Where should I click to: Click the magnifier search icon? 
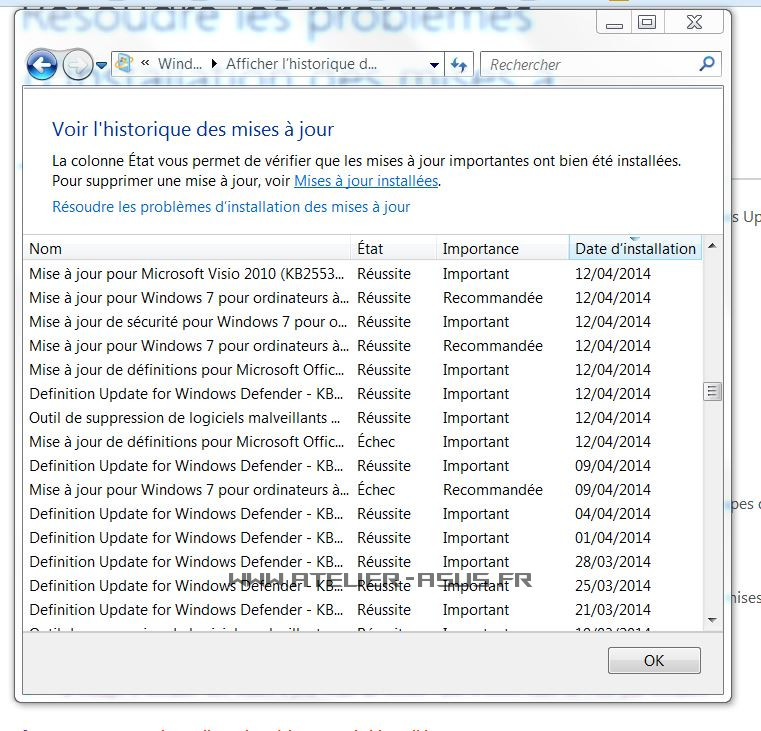pos(707,64)
